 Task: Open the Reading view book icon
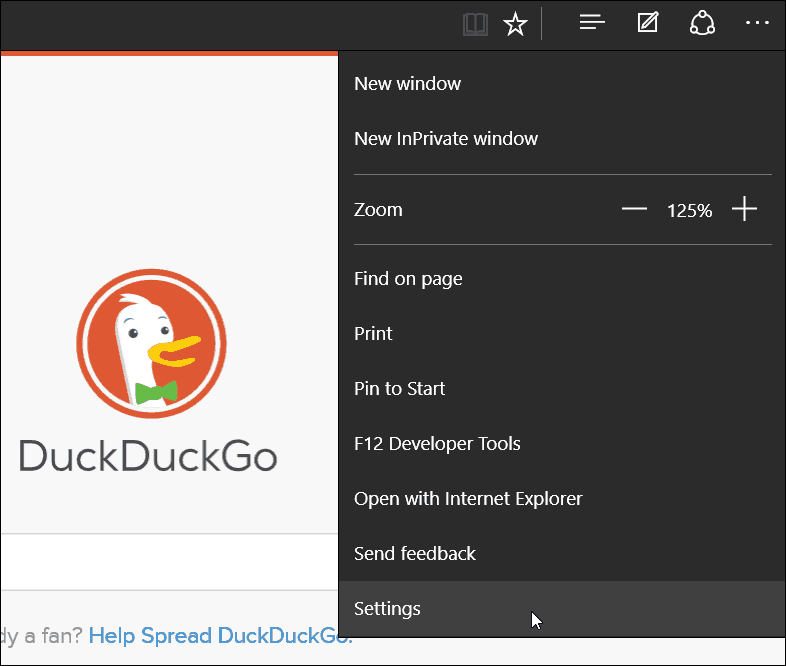point(475,24)
